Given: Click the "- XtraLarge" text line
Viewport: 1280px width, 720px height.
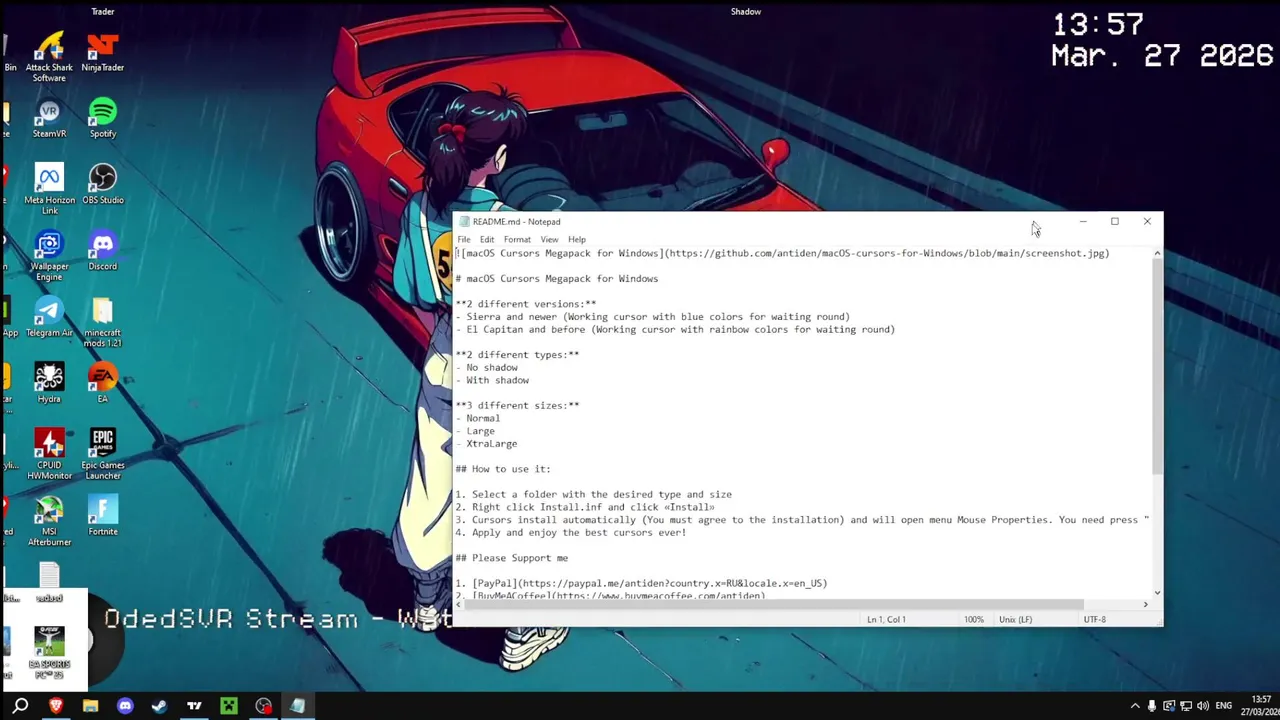Looking at the screenshot, I should pos(487,444).
